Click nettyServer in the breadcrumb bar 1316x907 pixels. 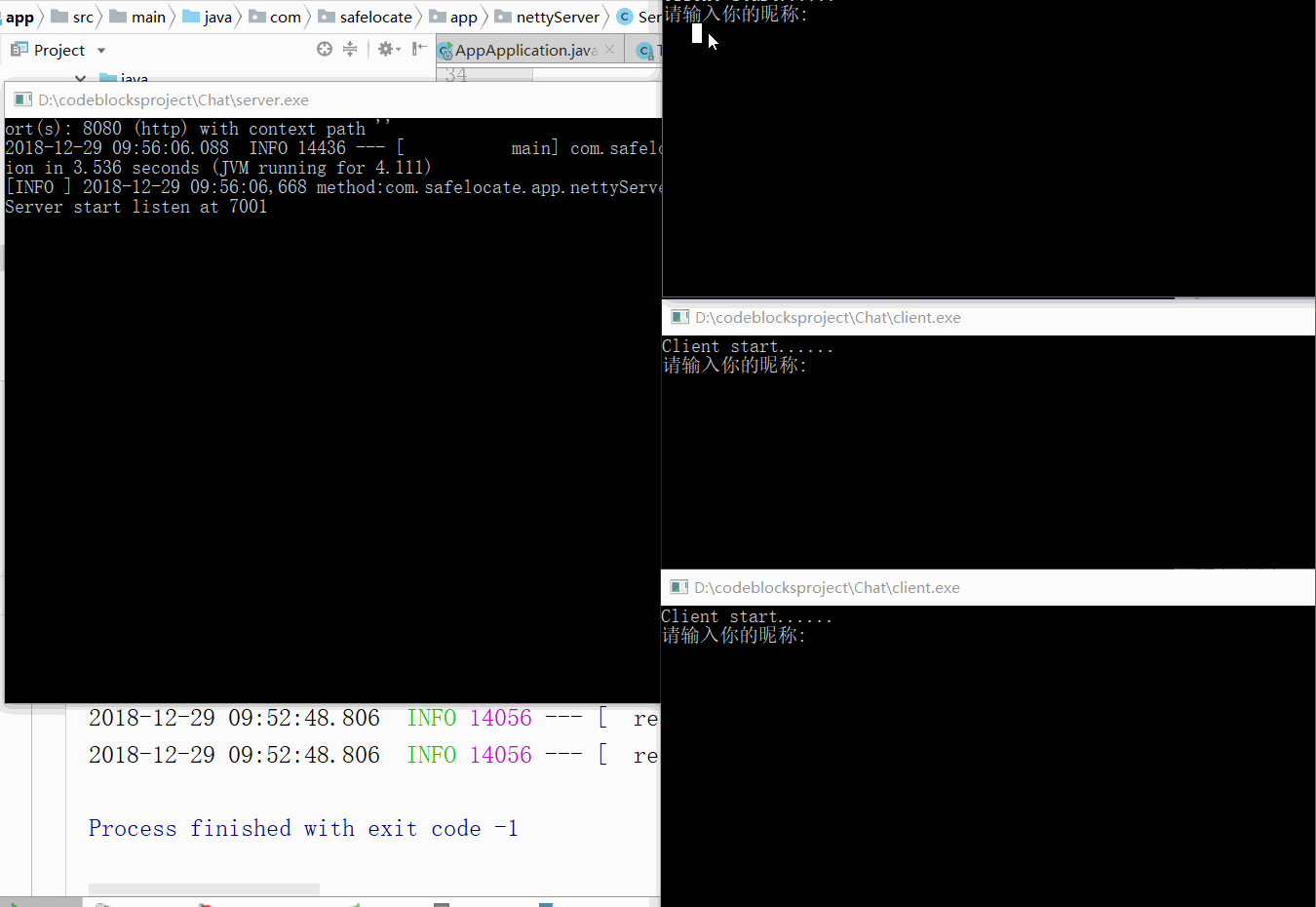tap(549, 17)
